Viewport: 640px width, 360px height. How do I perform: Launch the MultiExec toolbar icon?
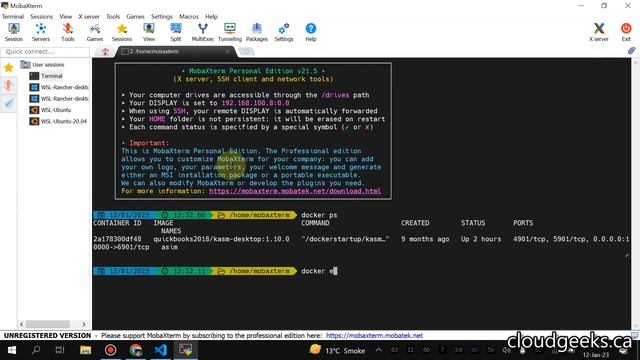[203, 32]
